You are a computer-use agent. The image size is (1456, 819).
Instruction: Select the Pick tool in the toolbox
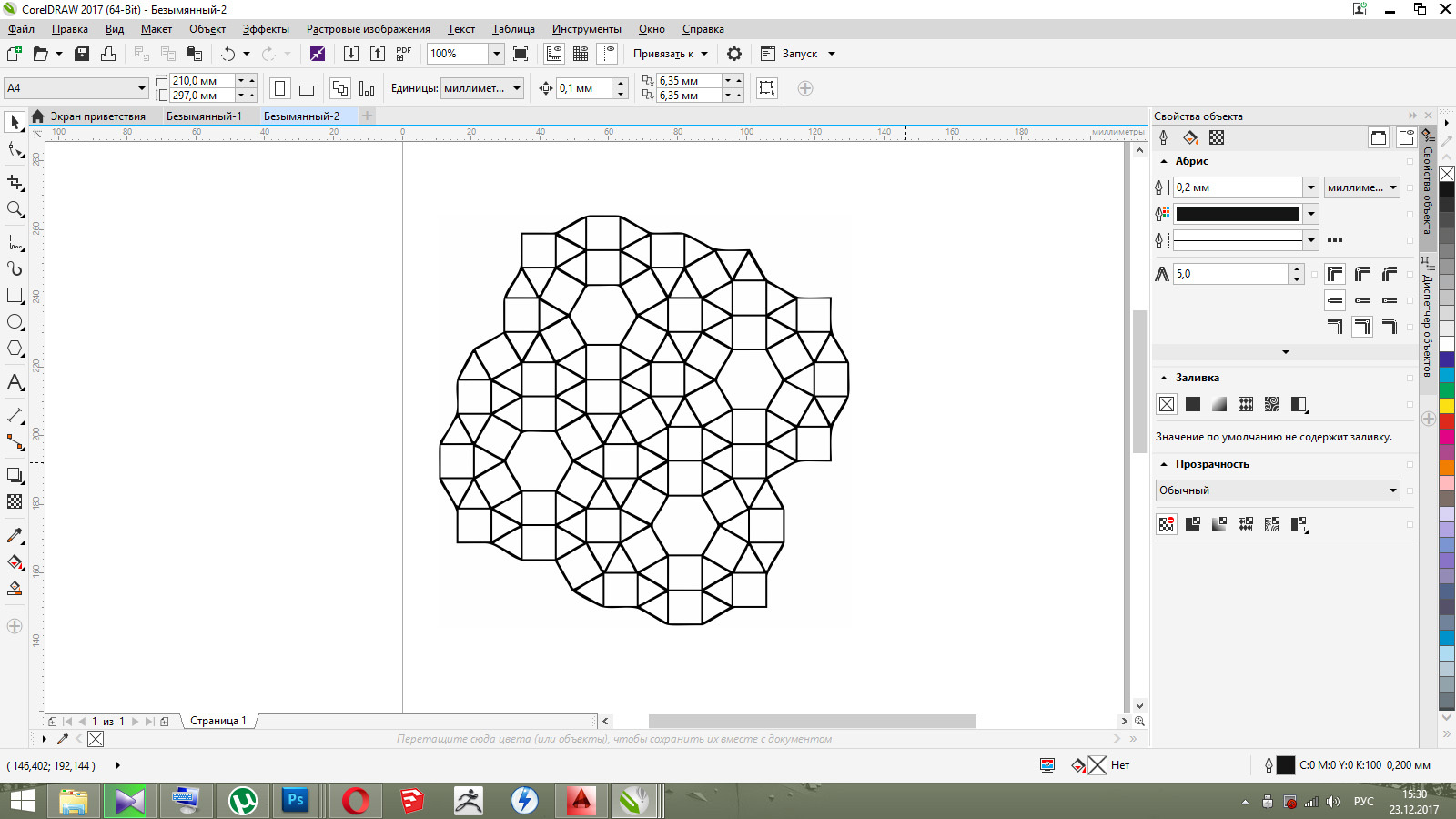click(15, 122)
